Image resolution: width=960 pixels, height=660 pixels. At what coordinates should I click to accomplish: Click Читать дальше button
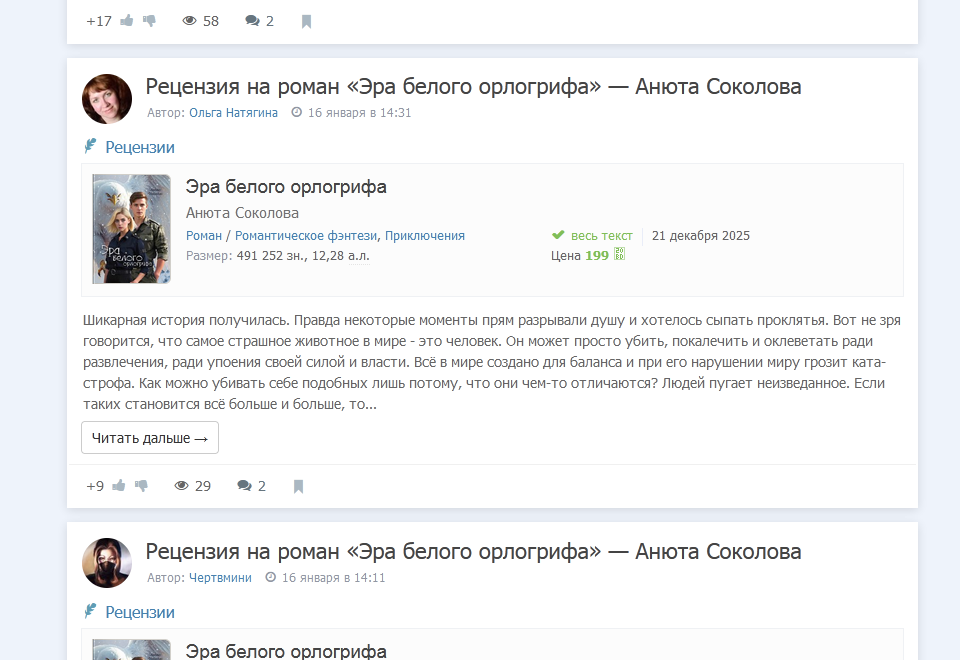[150, 438]
